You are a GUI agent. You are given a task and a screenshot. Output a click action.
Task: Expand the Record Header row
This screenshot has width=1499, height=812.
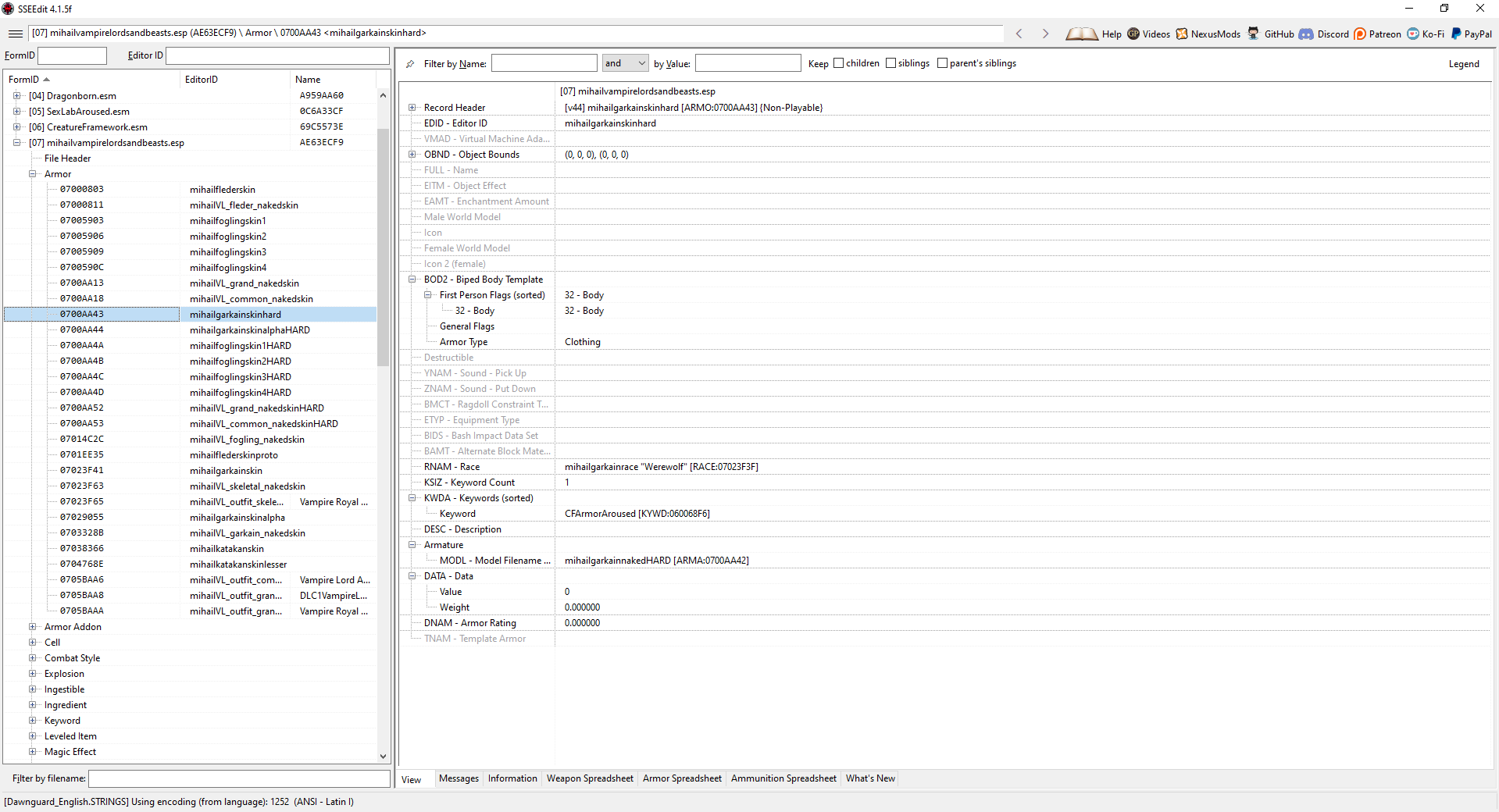pos(412,108)
